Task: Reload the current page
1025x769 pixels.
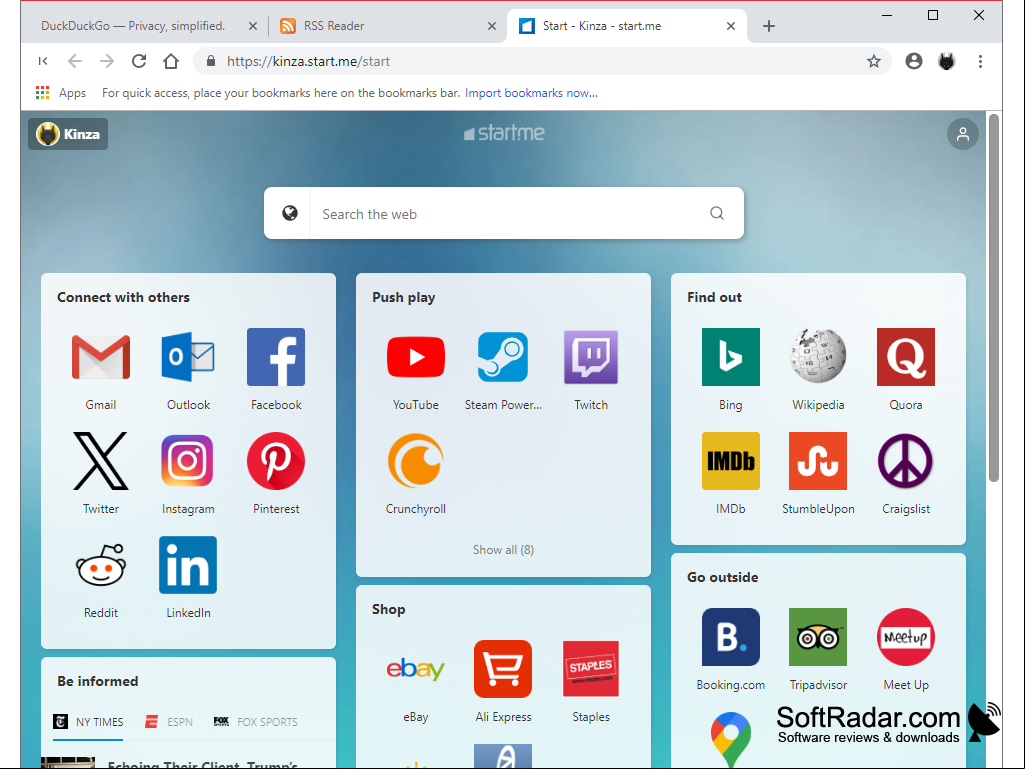Action: 139,61
